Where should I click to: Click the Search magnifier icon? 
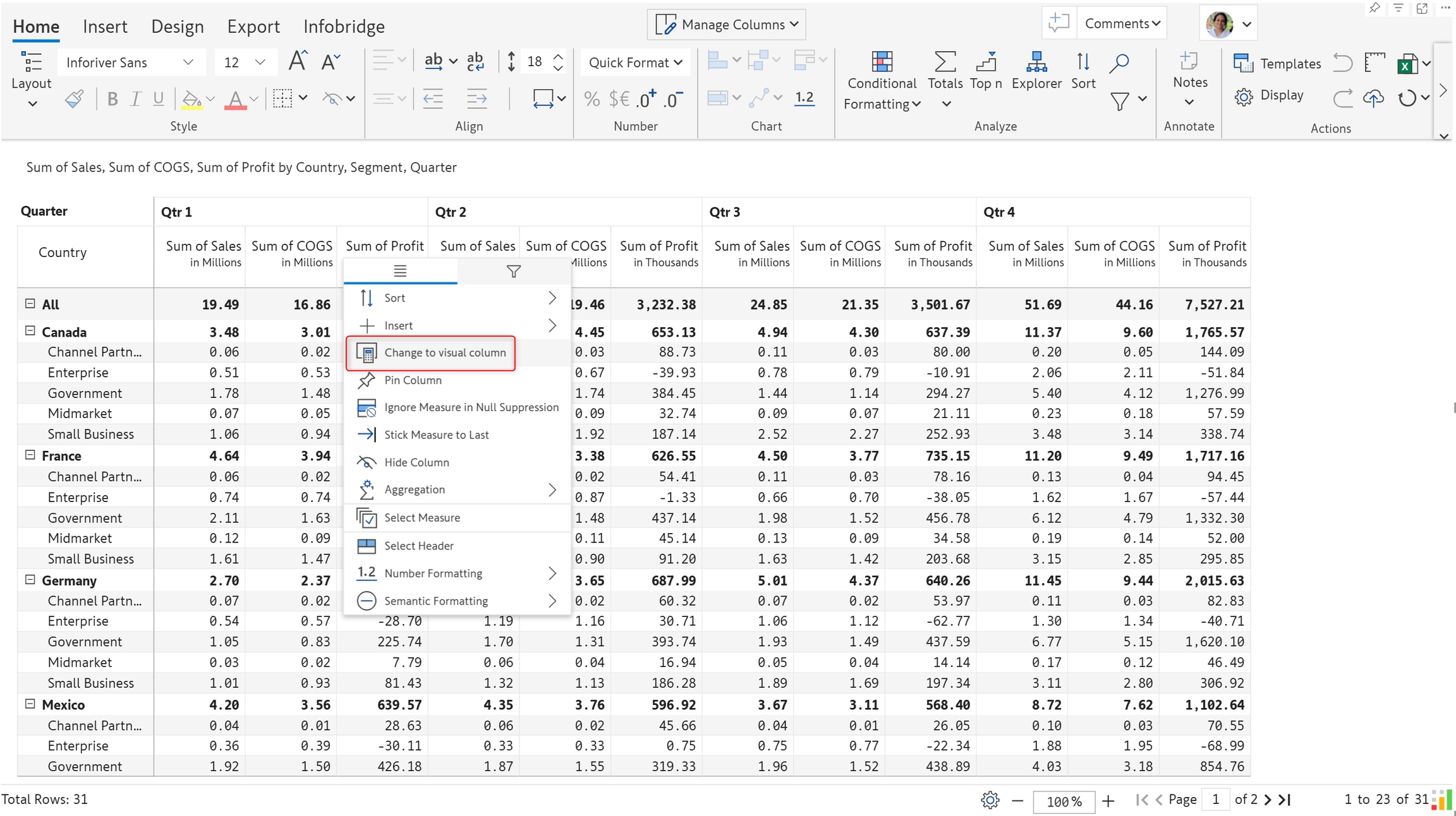coord(1119,63)
